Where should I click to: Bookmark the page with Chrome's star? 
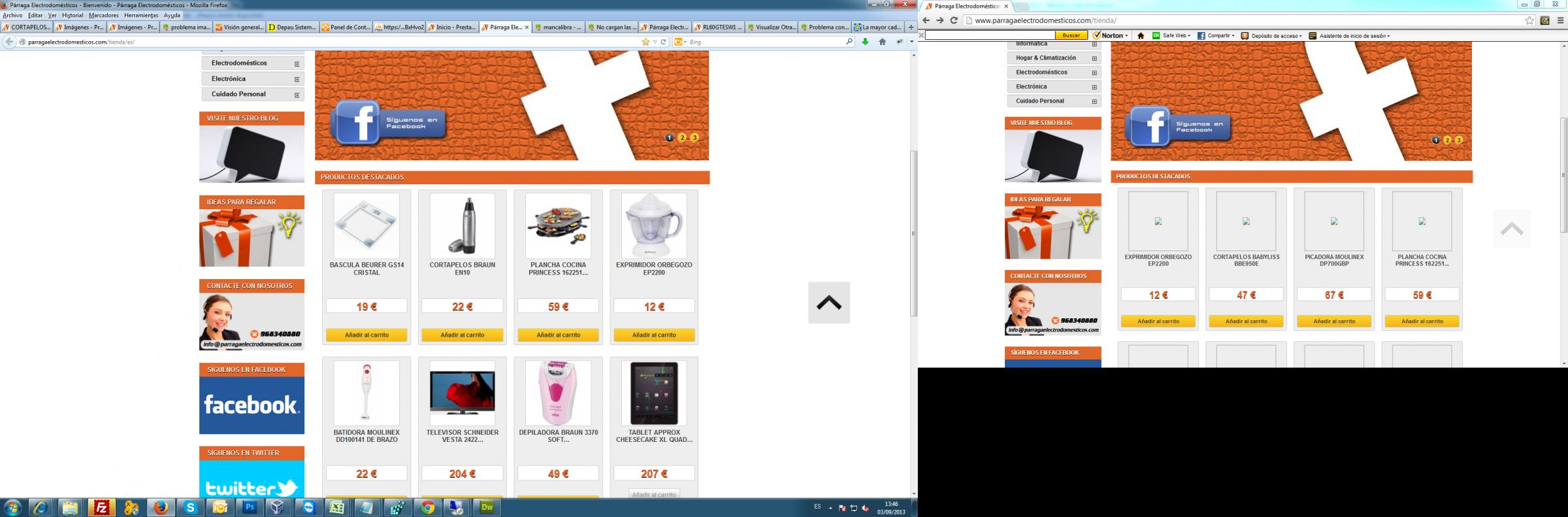pyautogui.click(x=1529, y=20)
